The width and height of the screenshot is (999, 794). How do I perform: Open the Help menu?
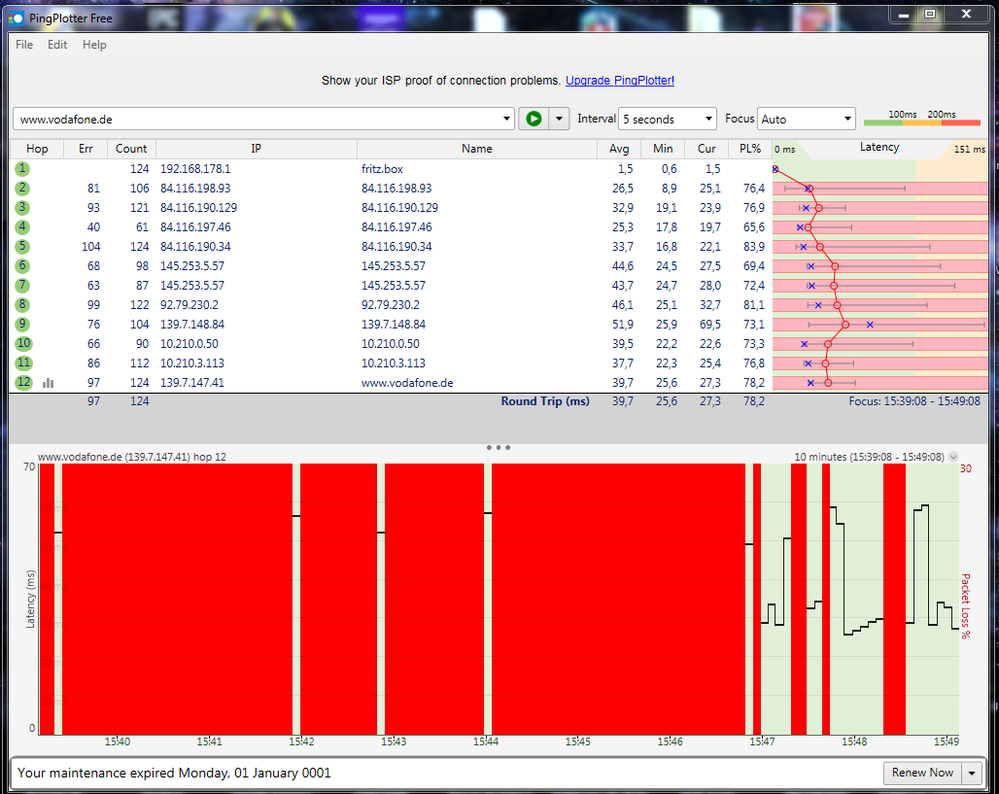pyautogui.click(x=94, y=45)
